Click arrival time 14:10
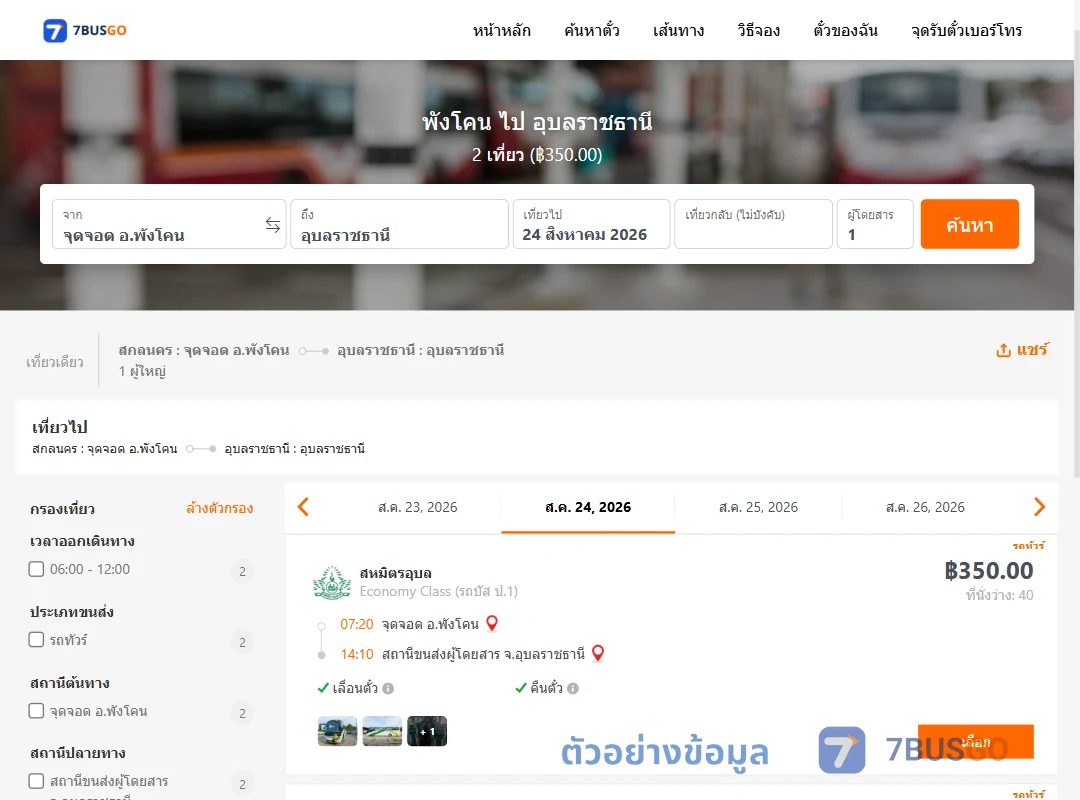The height and width of the screenshot is (800, 1080). (x=357, y=654)
